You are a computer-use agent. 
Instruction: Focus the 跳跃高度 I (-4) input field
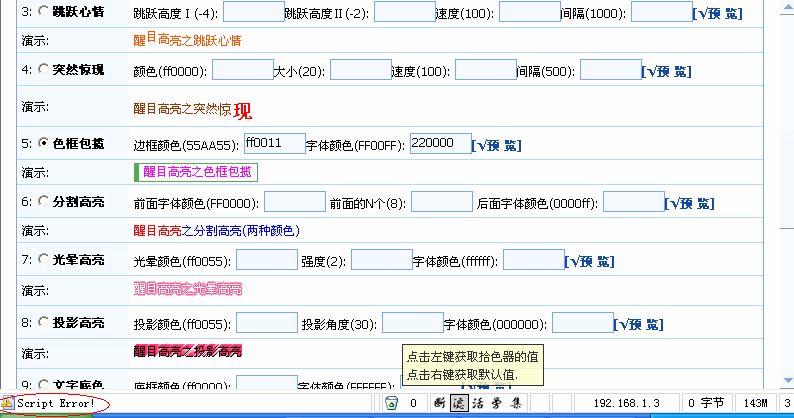pos(254,12)
